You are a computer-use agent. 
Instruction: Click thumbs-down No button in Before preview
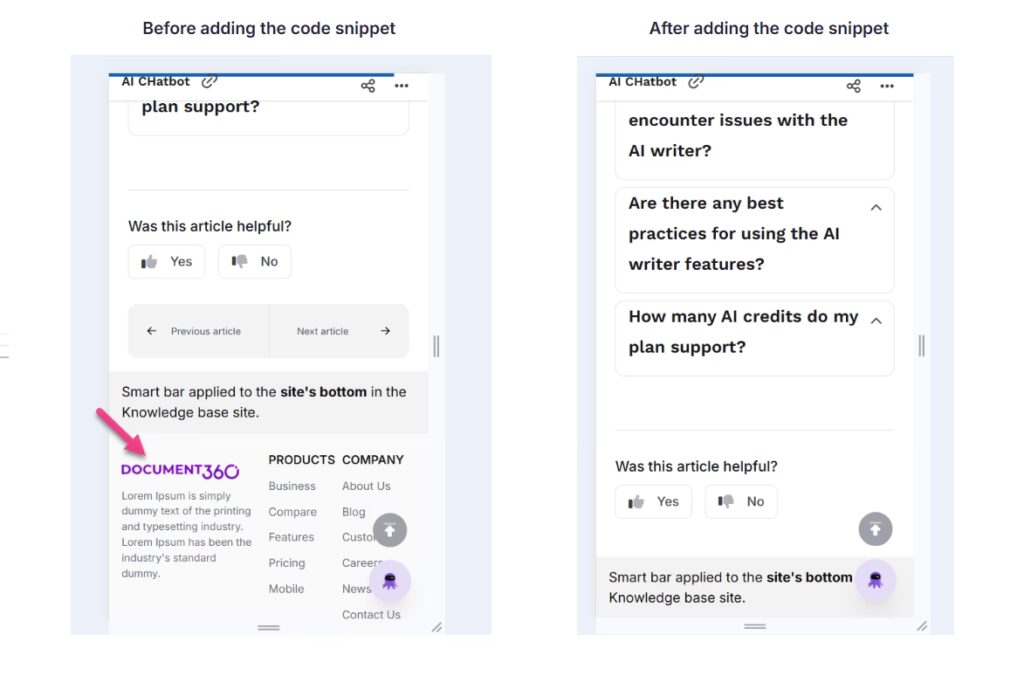(x=255, y=262)
